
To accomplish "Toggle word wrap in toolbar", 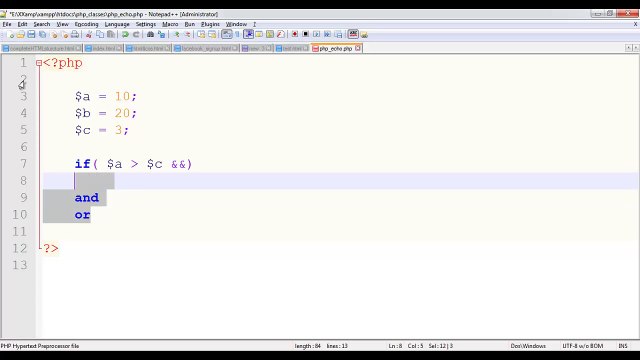I will [227, 35].
